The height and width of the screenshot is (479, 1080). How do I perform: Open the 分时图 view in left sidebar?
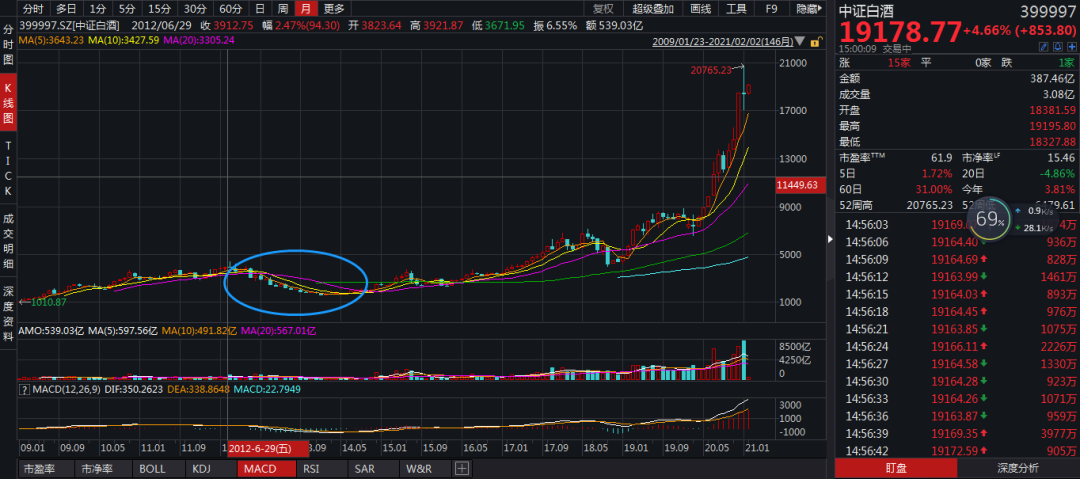point(8,45)
